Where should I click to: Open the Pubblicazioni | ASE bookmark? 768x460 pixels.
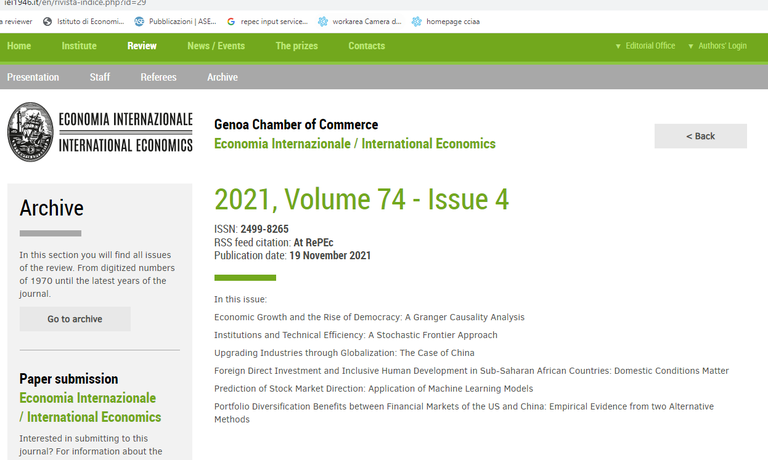(x=176, y=22)
